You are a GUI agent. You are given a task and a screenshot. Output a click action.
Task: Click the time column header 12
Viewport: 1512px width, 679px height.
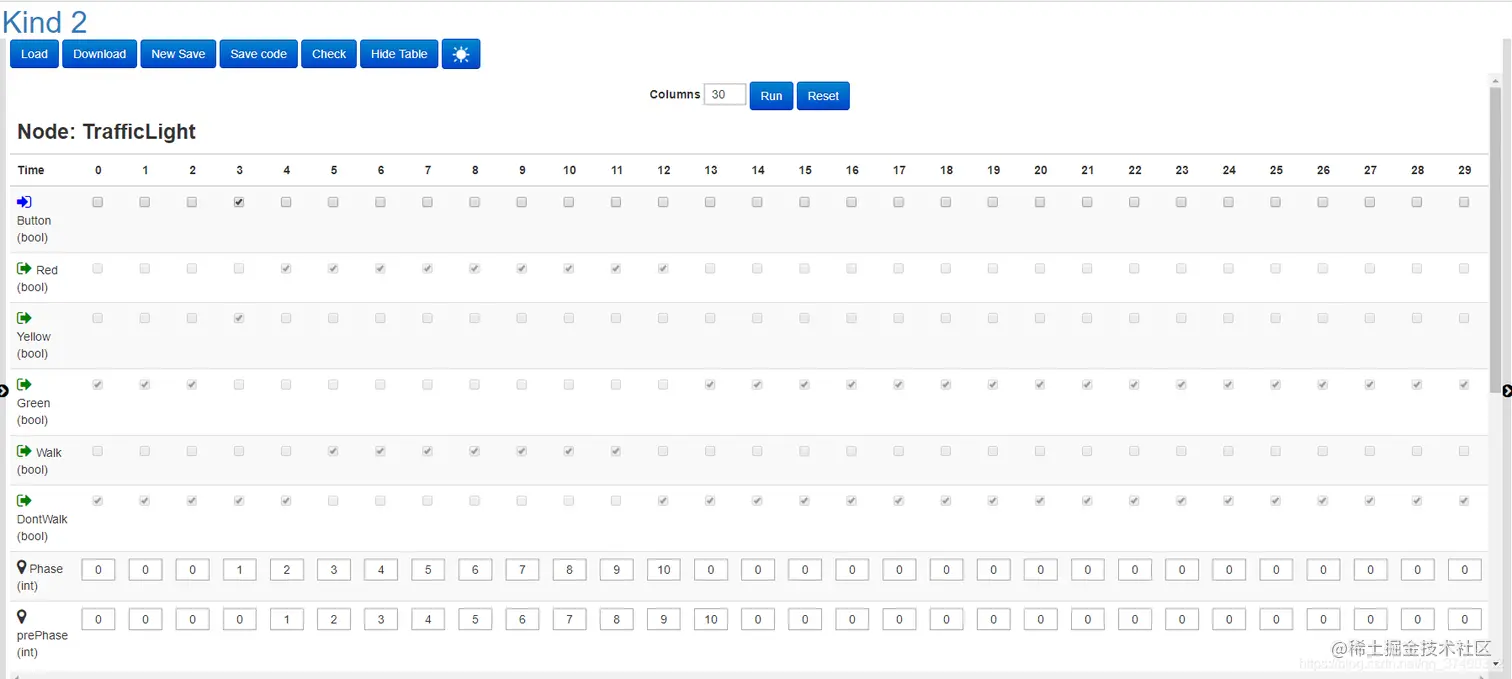(664, 170)
